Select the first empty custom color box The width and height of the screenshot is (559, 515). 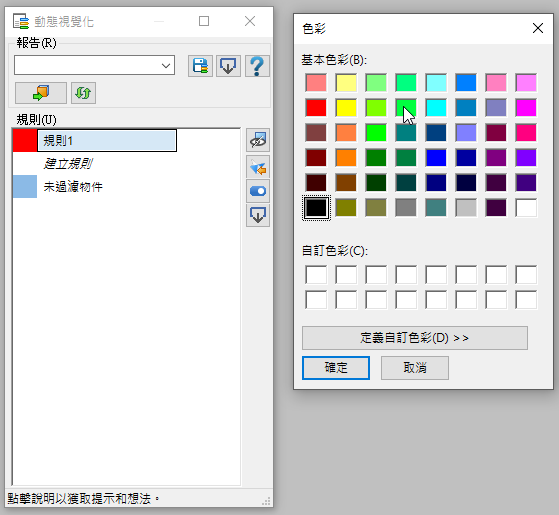pos(316,275)
